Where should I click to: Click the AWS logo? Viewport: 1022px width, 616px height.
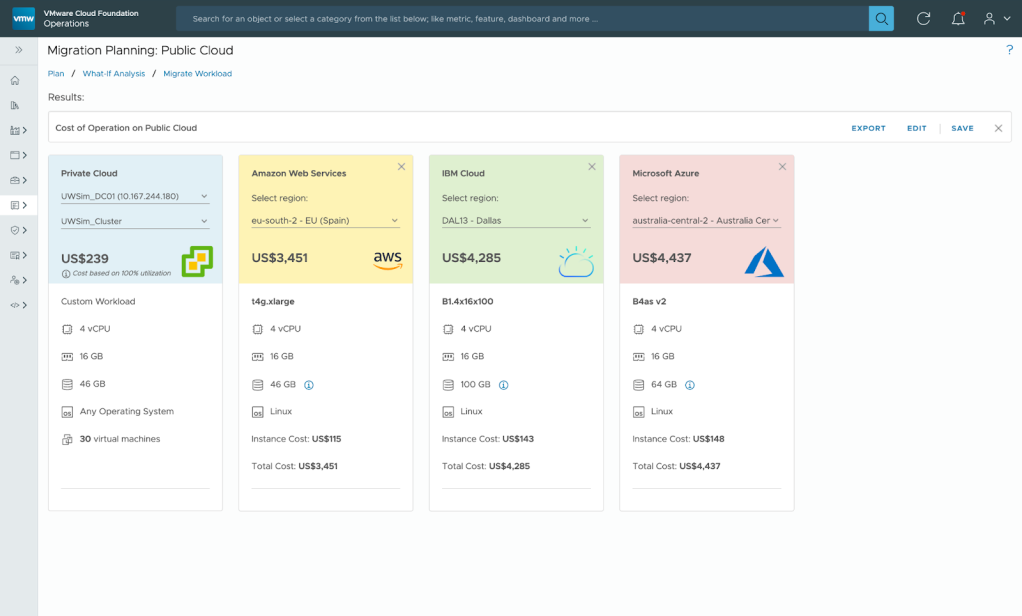tap(388, 260)
